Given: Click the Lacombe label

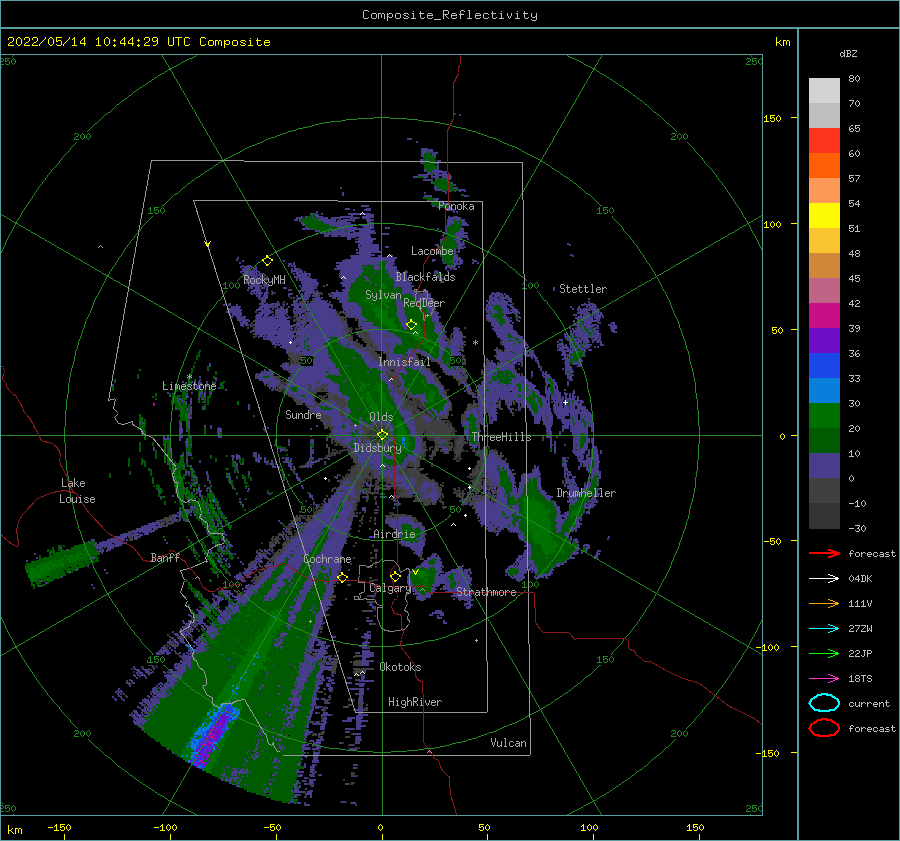Looking at the screenshot, I should pos(432,251).
